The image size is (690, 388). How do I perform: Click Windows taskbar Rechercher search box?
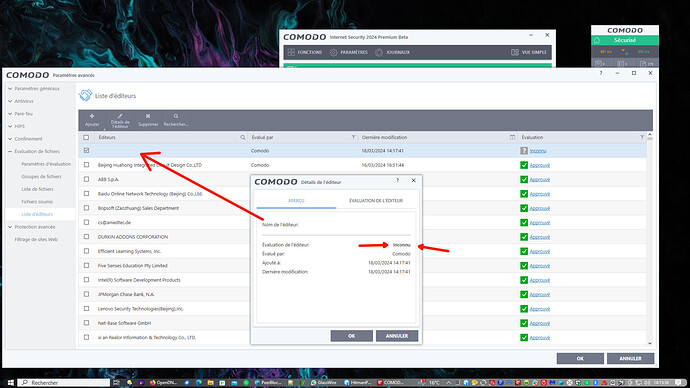64,383
